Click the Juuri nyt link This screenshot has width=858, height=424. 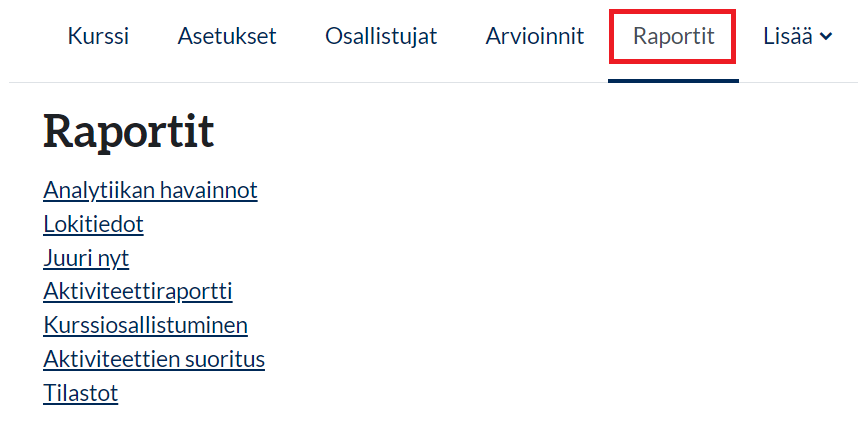click(86, 258)
